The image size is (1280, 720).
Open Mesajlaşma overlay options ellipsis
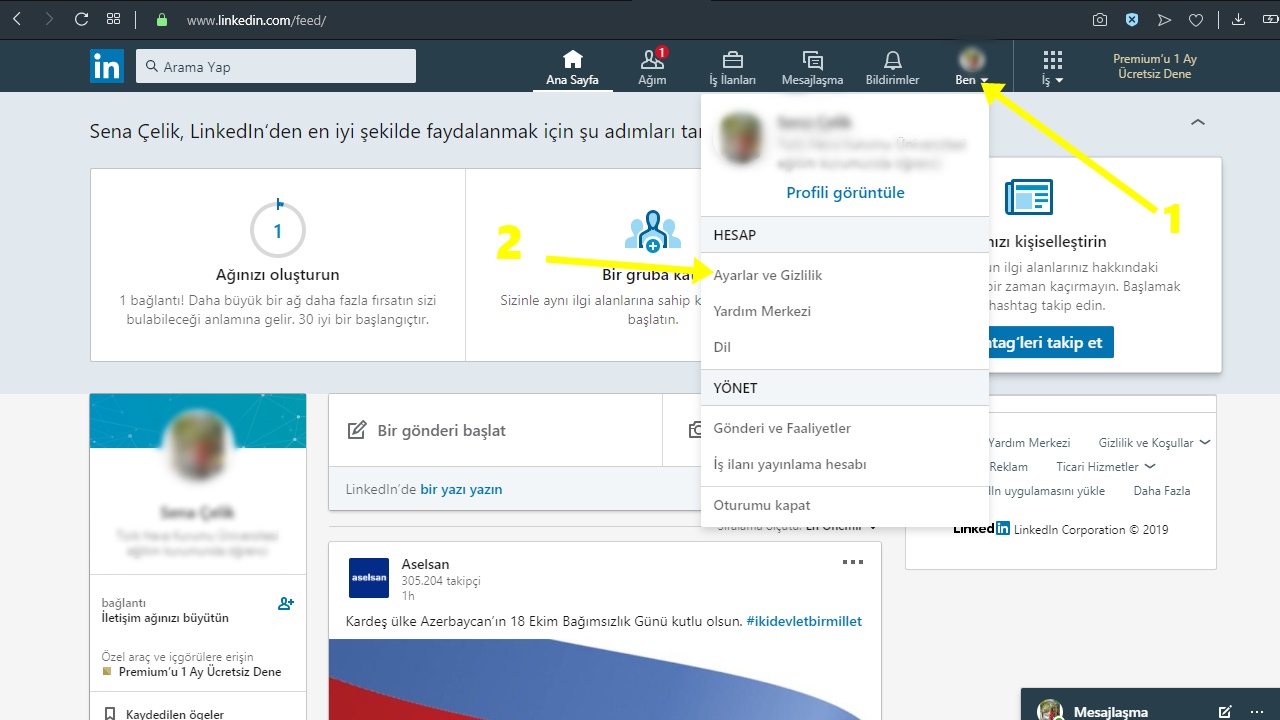tap(1257, 712)
